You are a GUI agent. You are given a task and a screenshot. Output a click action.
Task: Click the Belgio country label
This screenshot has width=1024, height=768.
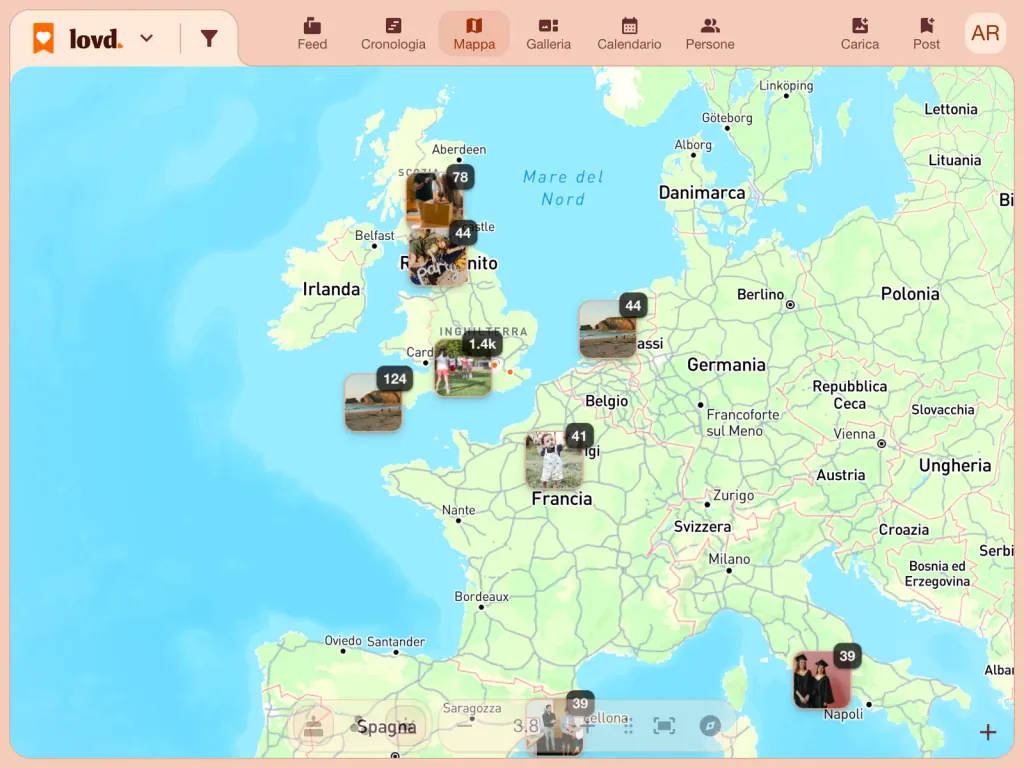[x=606, y=401]
